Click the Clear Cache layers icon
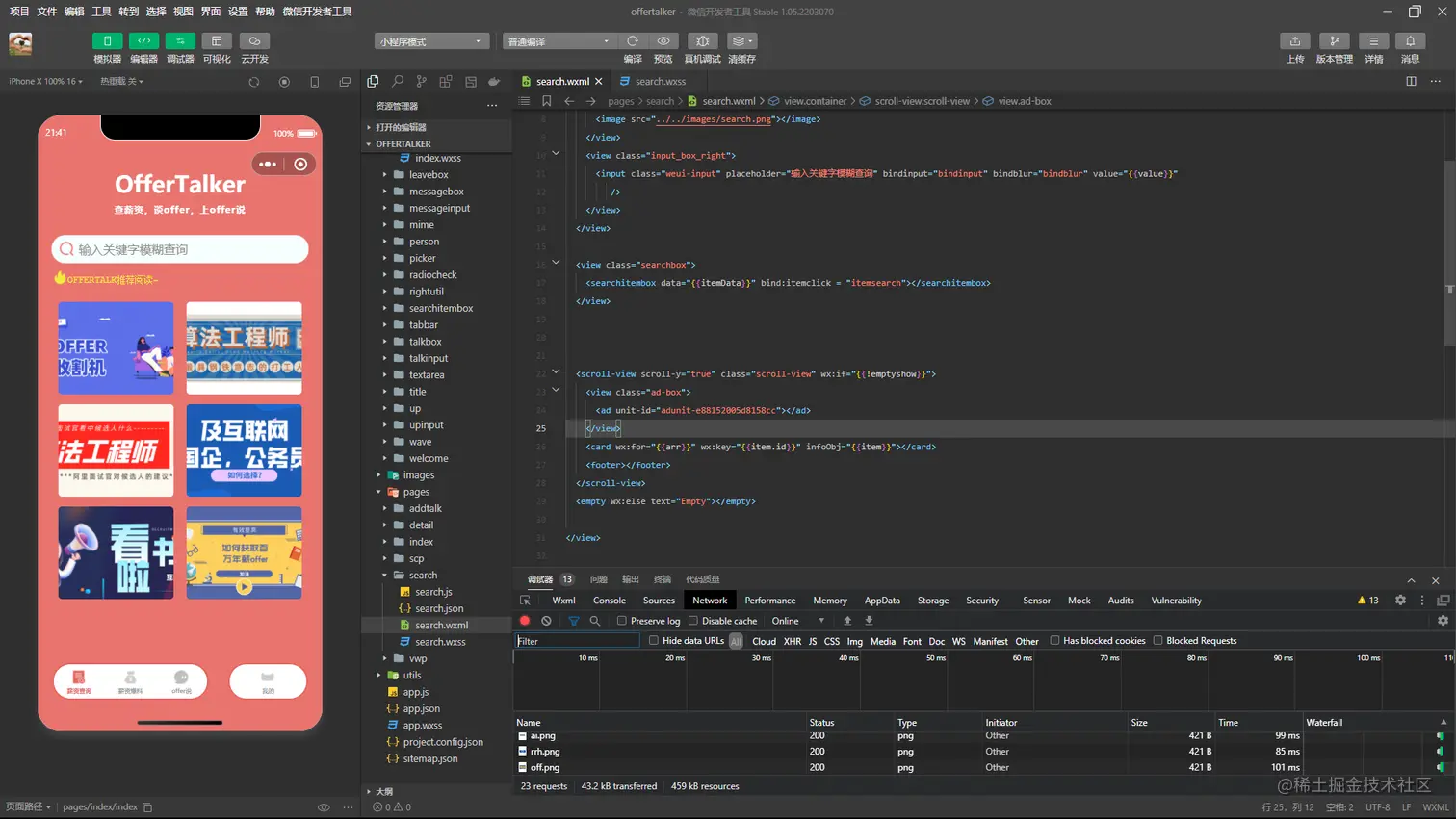The image size is (1456, 819). coord(741,41)
